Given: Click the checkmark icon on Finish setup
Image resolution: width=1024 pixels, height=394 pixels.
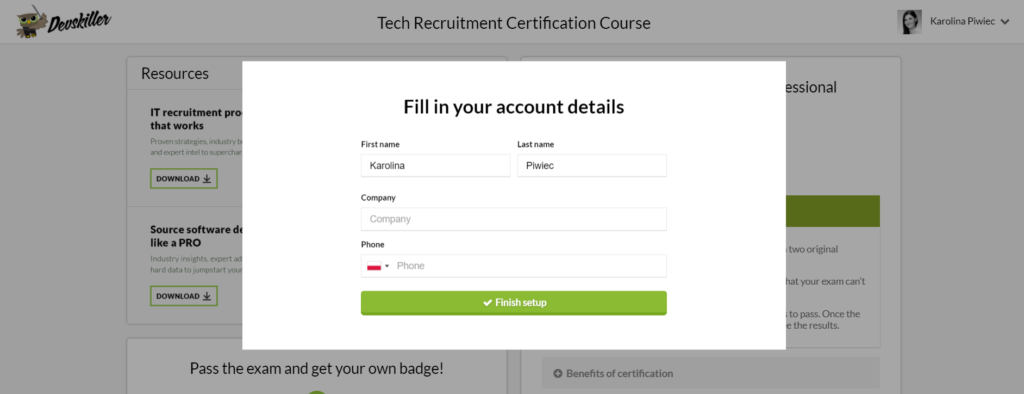Looking at the screenshot, I should coord(487,303).
